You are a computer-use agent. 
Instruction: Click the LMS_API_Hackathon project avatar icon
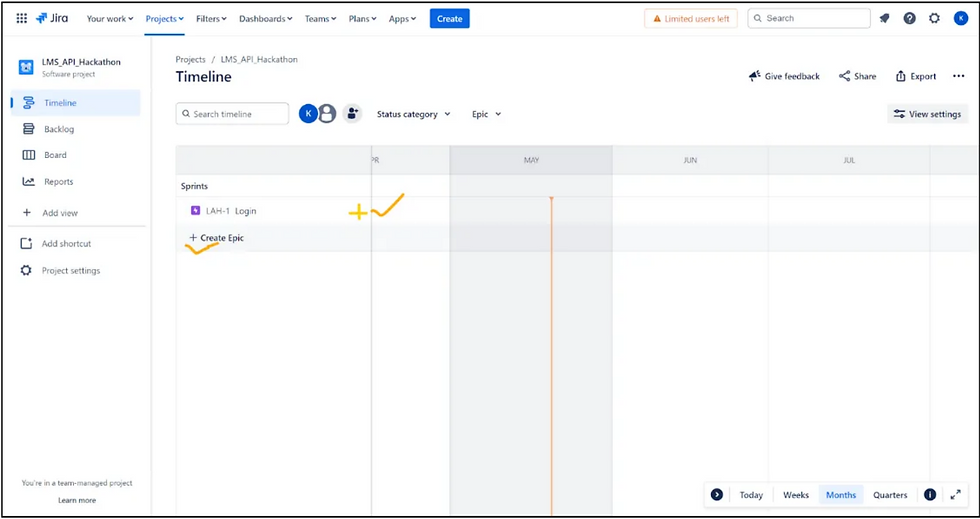[x=26, y=67]
